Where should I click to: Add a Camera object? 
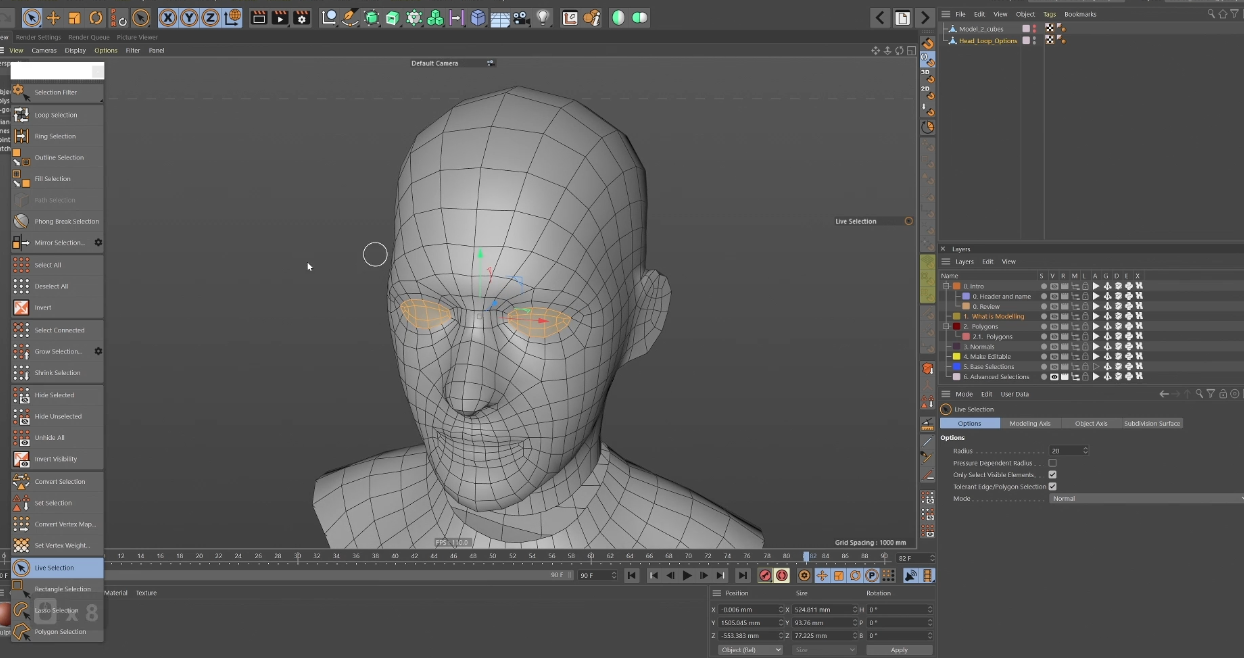(522, 17)
